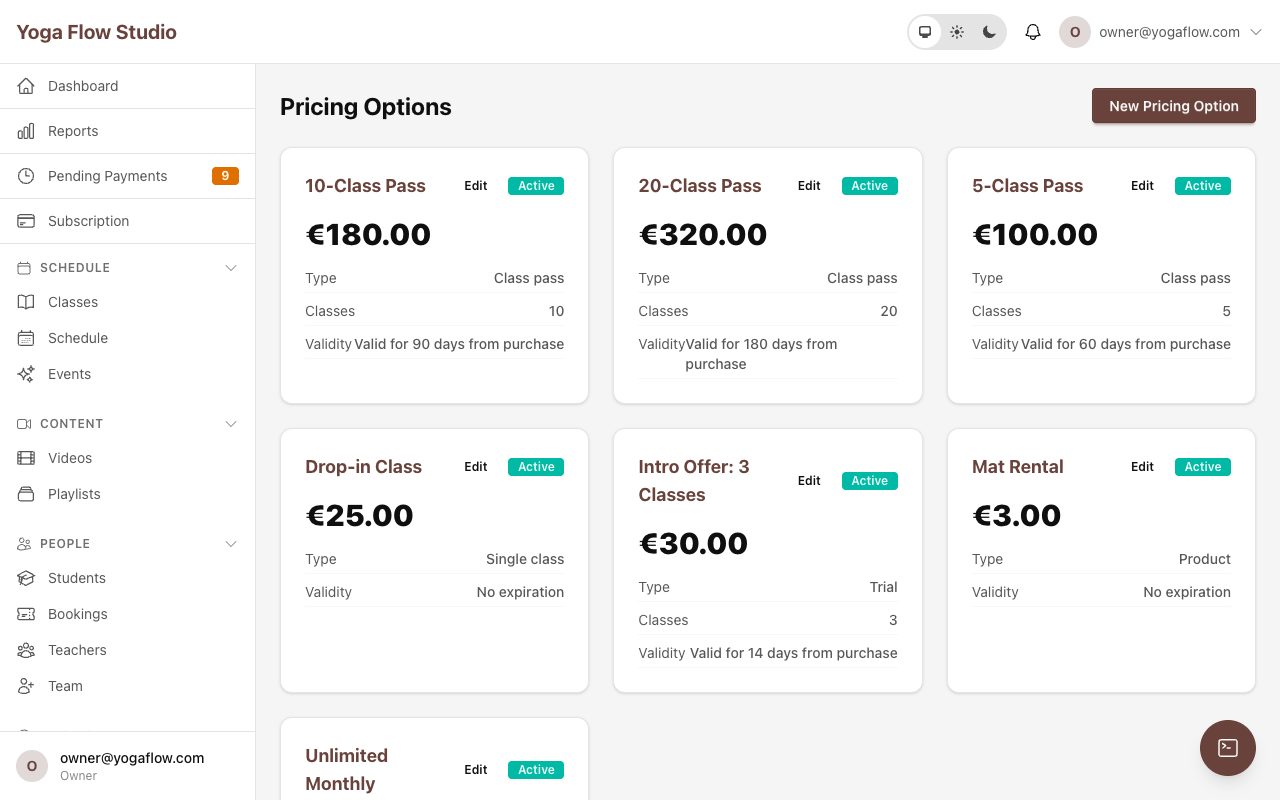
Task: Open the Dashboard home icon
Action: click(26, 86)
